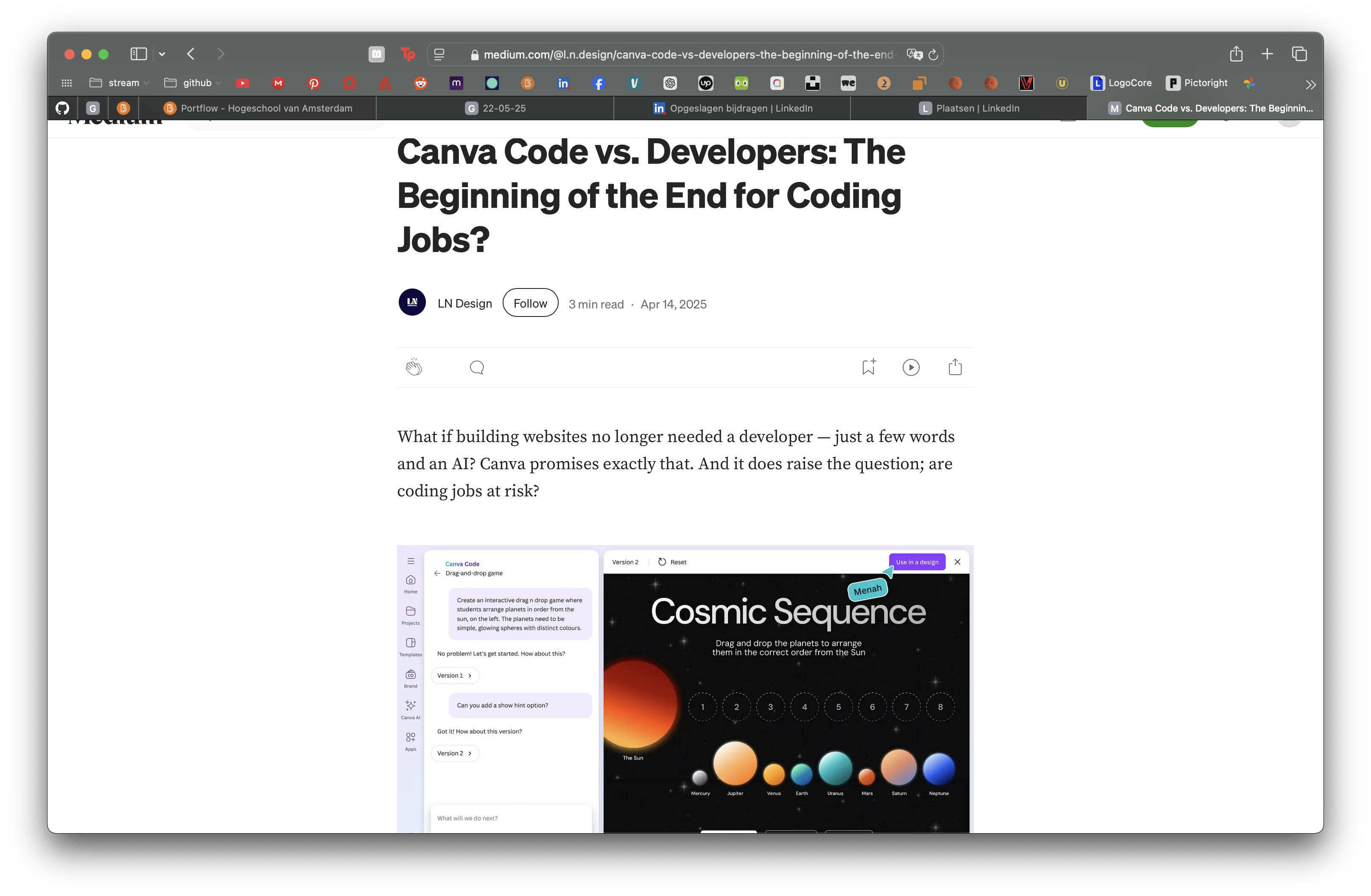Show hidden bookmarks with double chevron
Screen dimensions: 1371x896
[x=1310, y=85]
